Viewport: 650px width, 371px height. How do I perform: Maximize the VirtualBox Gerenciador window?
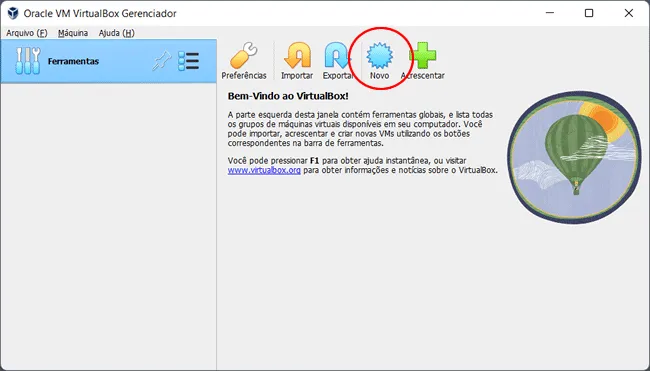589,13
